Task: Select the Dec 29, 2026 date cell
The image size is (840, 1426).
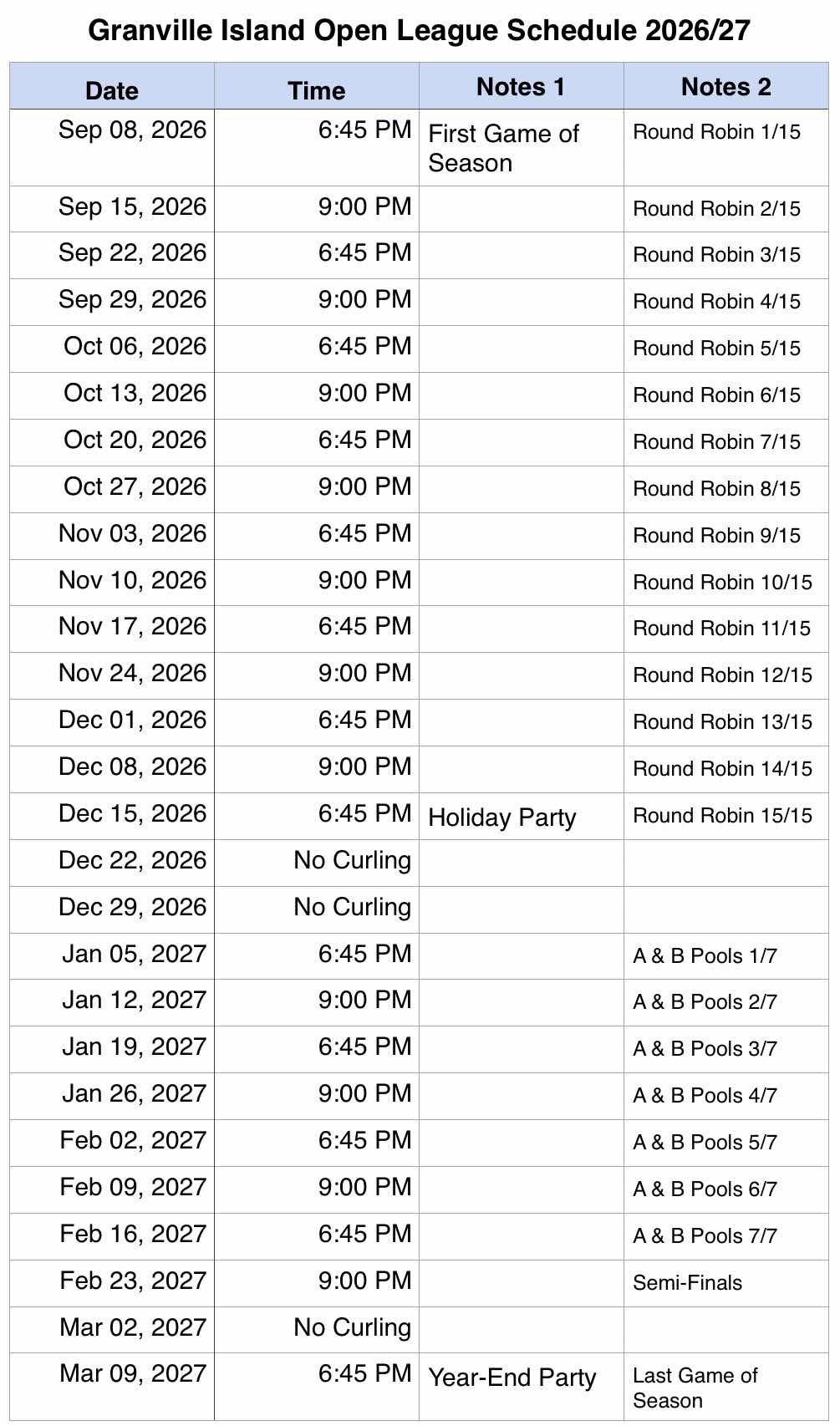Action: click(x=112, y=910)
